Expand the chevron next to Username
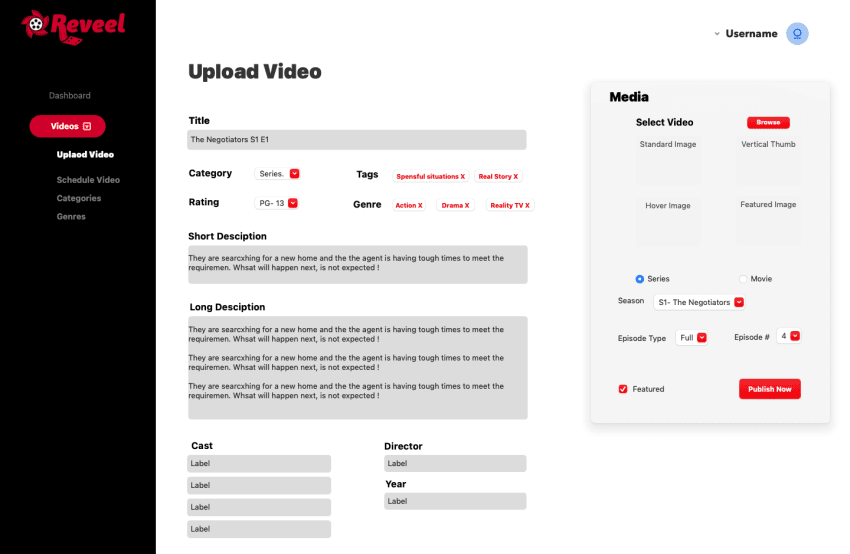This screenshot has height=554, width=850. click(x=717, y=34)
